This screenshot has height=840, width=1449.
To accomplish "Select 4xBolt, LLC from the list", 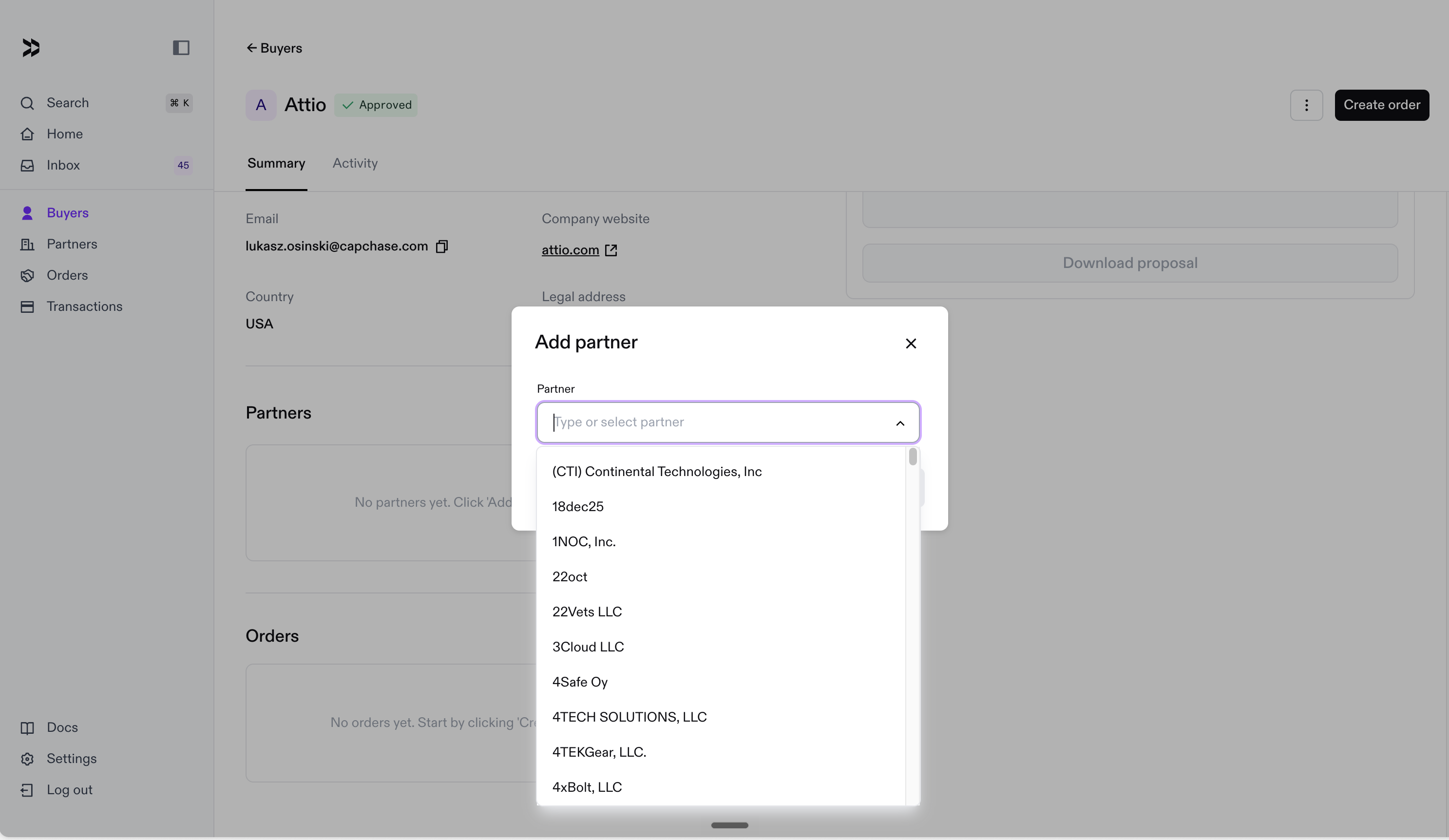I will coord(721,787).
